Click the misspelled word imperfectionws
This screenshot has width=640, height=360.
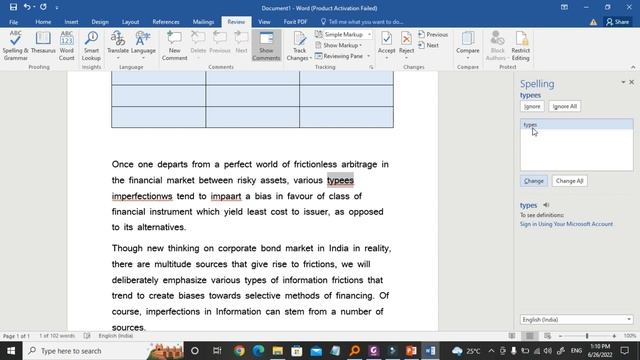point(142,196)
